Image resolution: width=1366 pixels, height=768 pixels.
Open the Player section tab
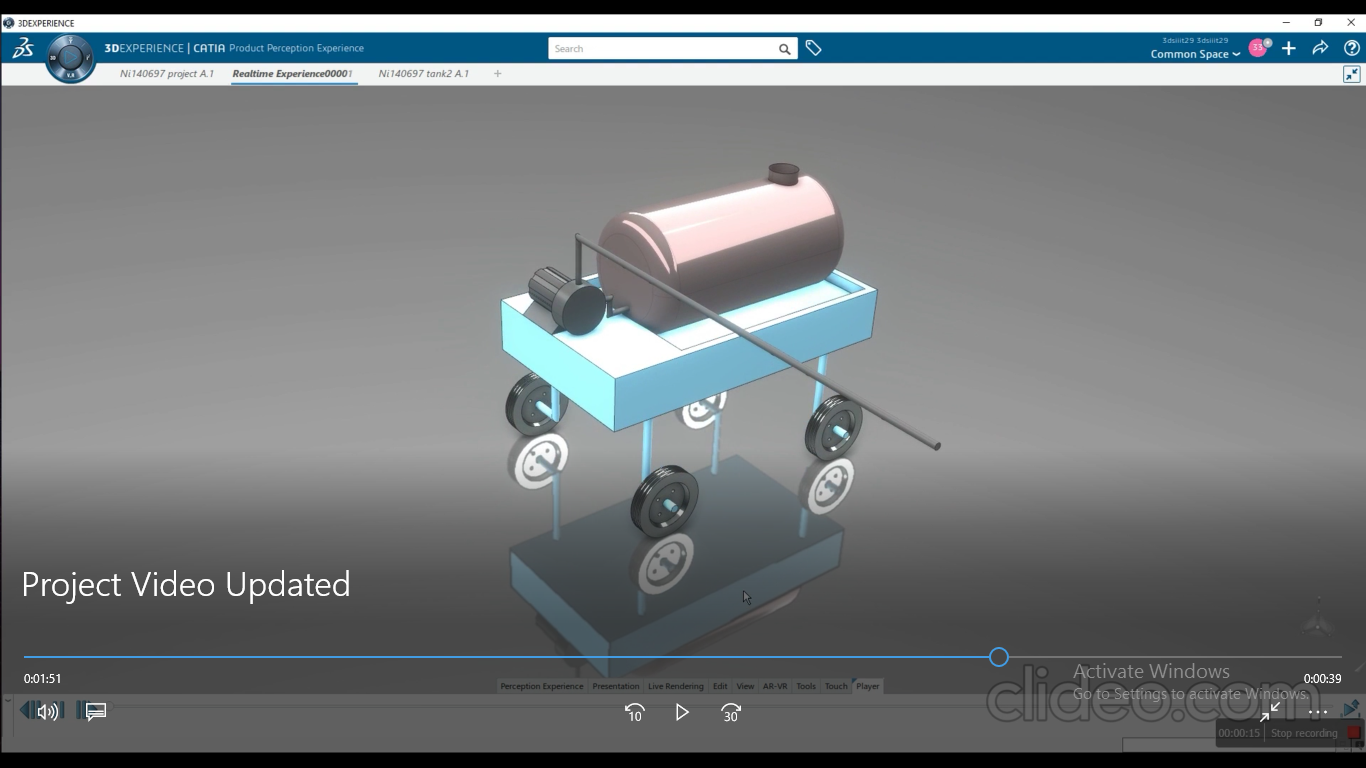tap(868, 686)
